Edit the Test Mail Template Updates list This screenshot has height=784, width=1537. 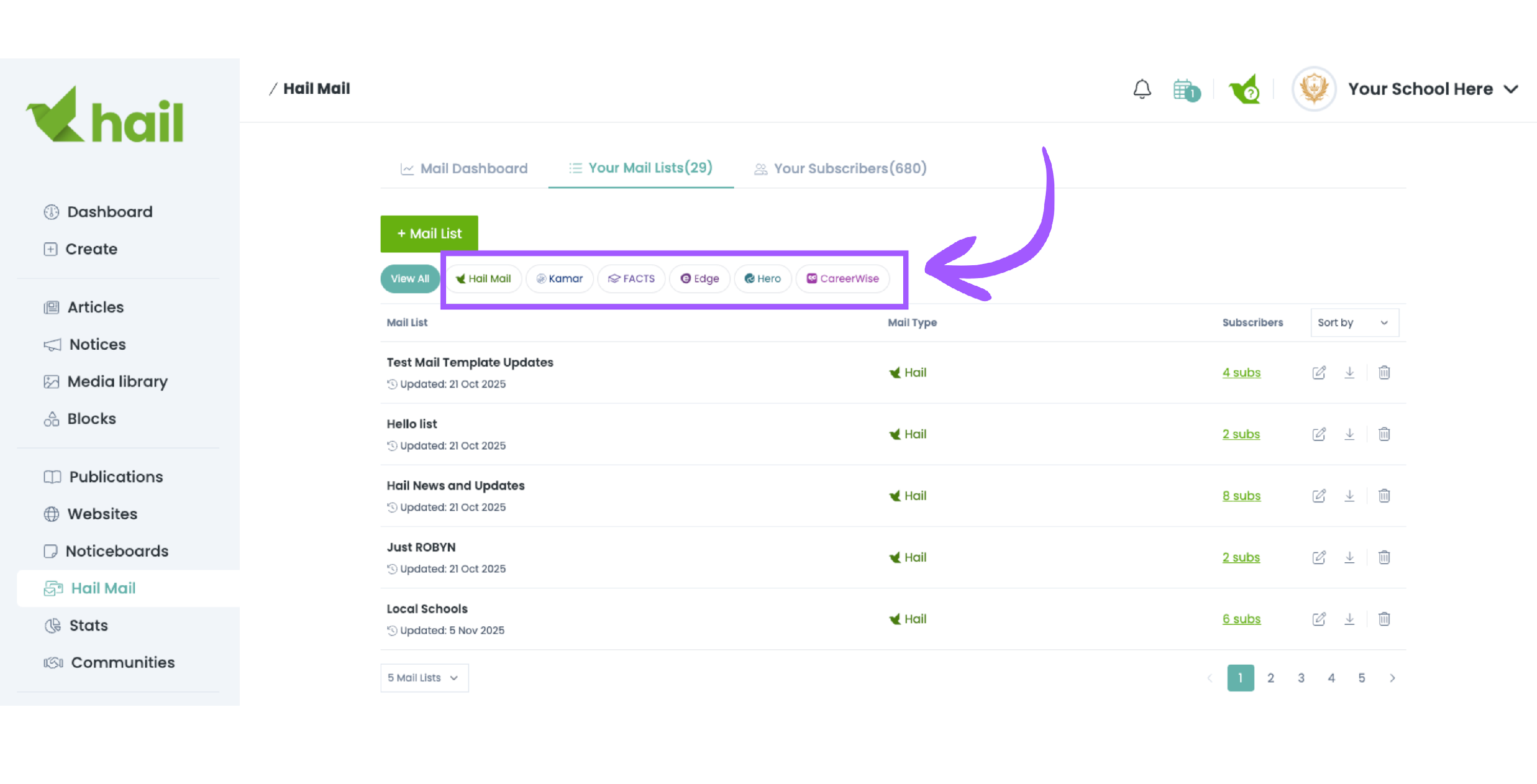(1319, 373)
